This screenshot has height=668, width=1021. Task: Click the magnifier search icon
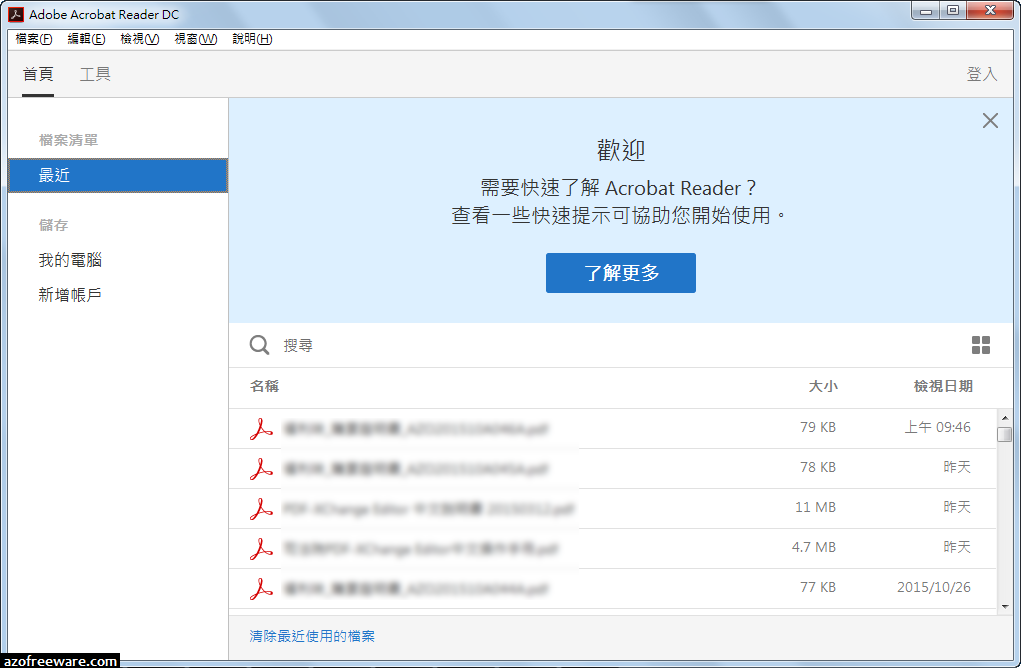259,345
